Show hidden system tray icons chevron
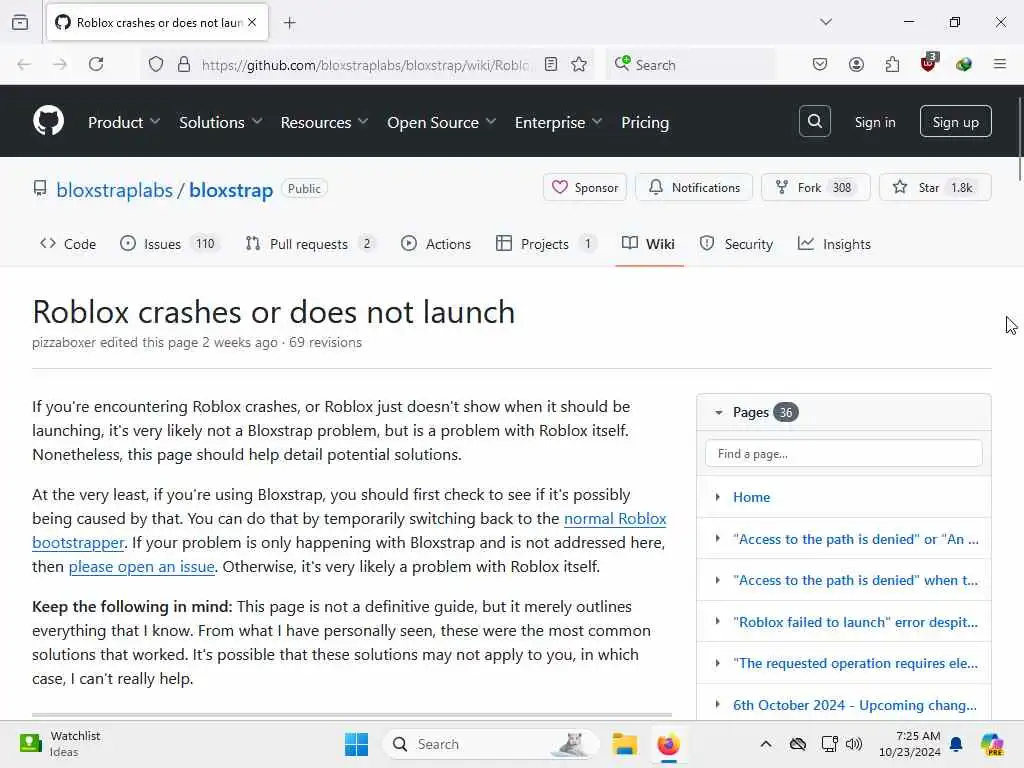This screenshot has width=1024, height=768. pyautogui.click(x=766, y=744)
